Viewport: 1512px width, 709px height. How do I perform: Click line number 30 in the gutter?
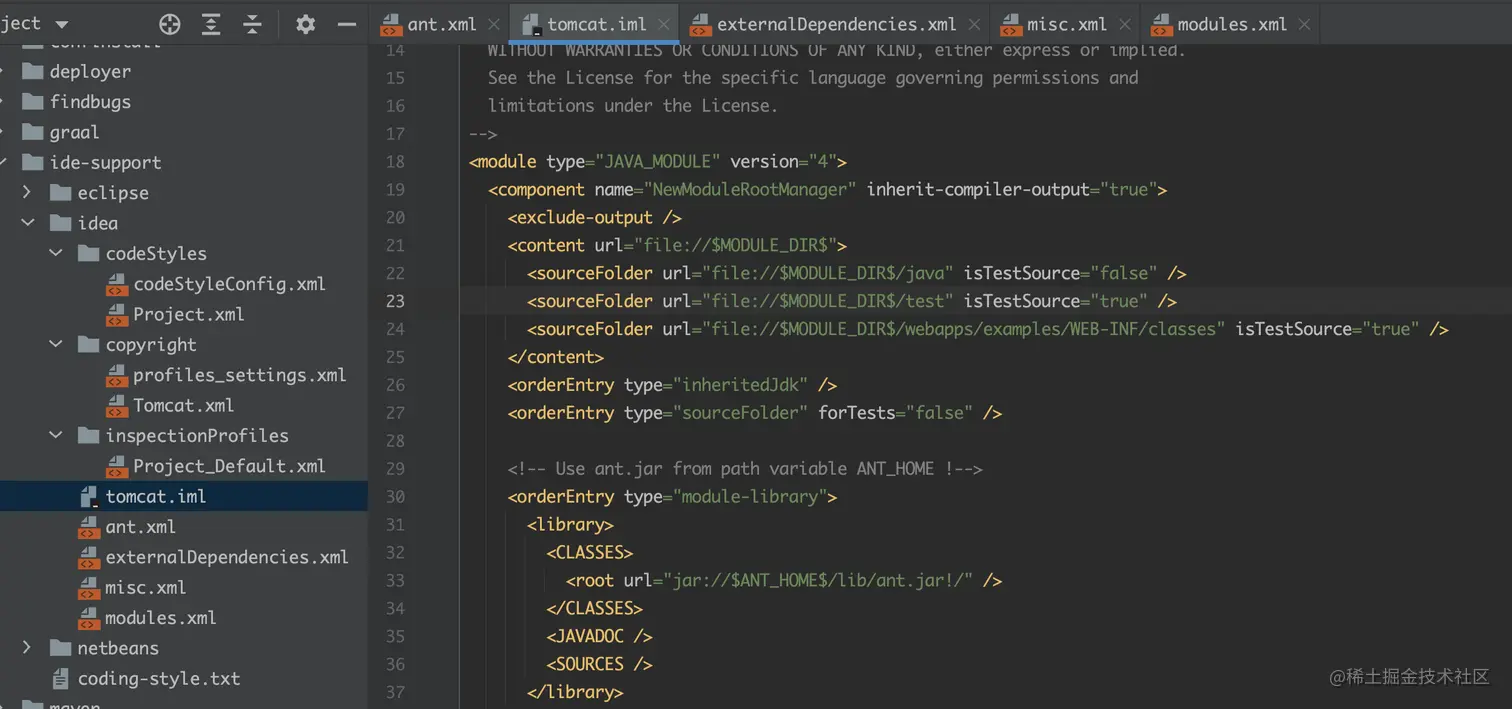pos(395,497)
